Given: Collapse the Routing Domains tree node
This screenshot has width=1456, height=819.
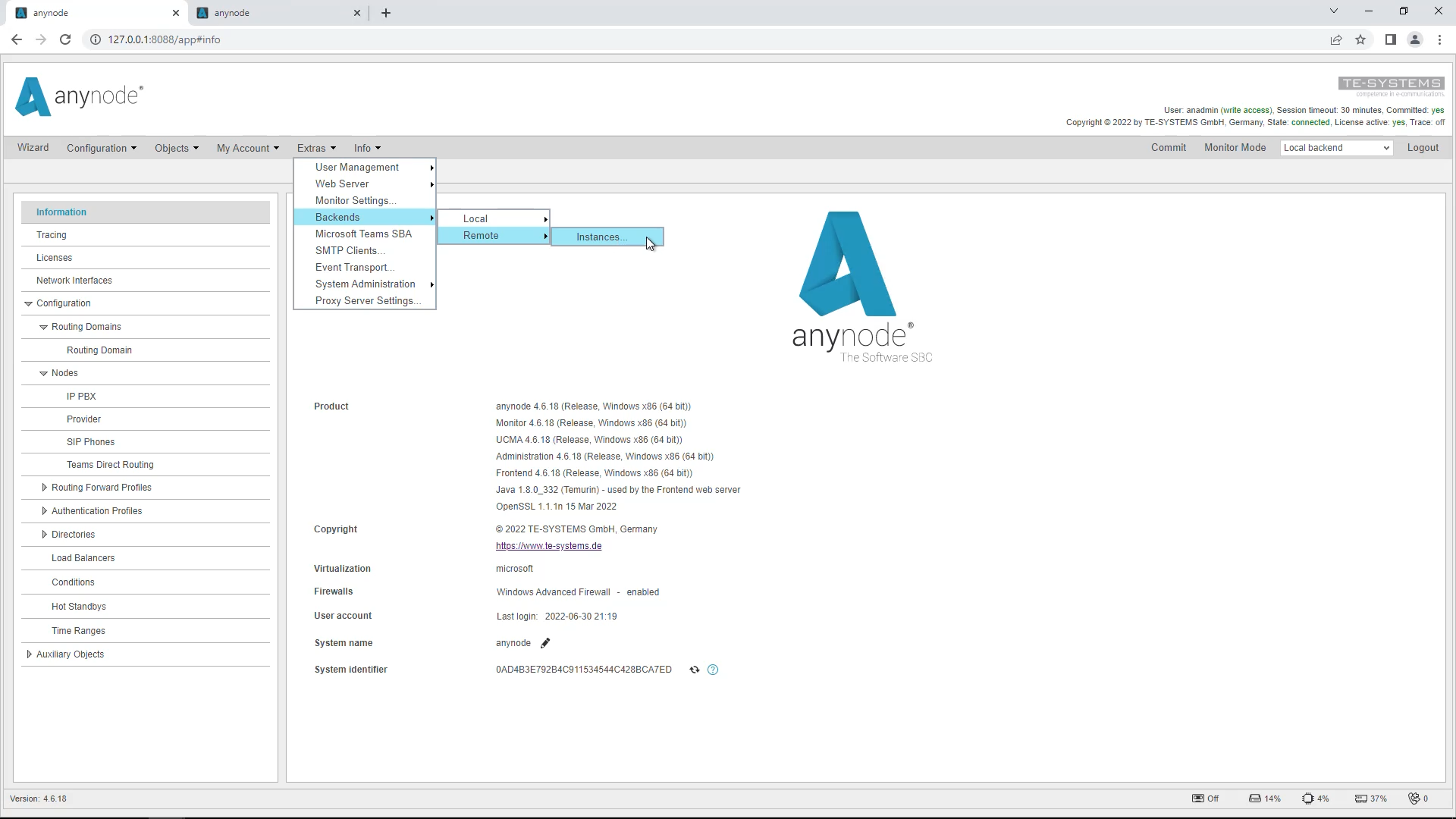Looking at the screenshot, I should click(43, 327).
